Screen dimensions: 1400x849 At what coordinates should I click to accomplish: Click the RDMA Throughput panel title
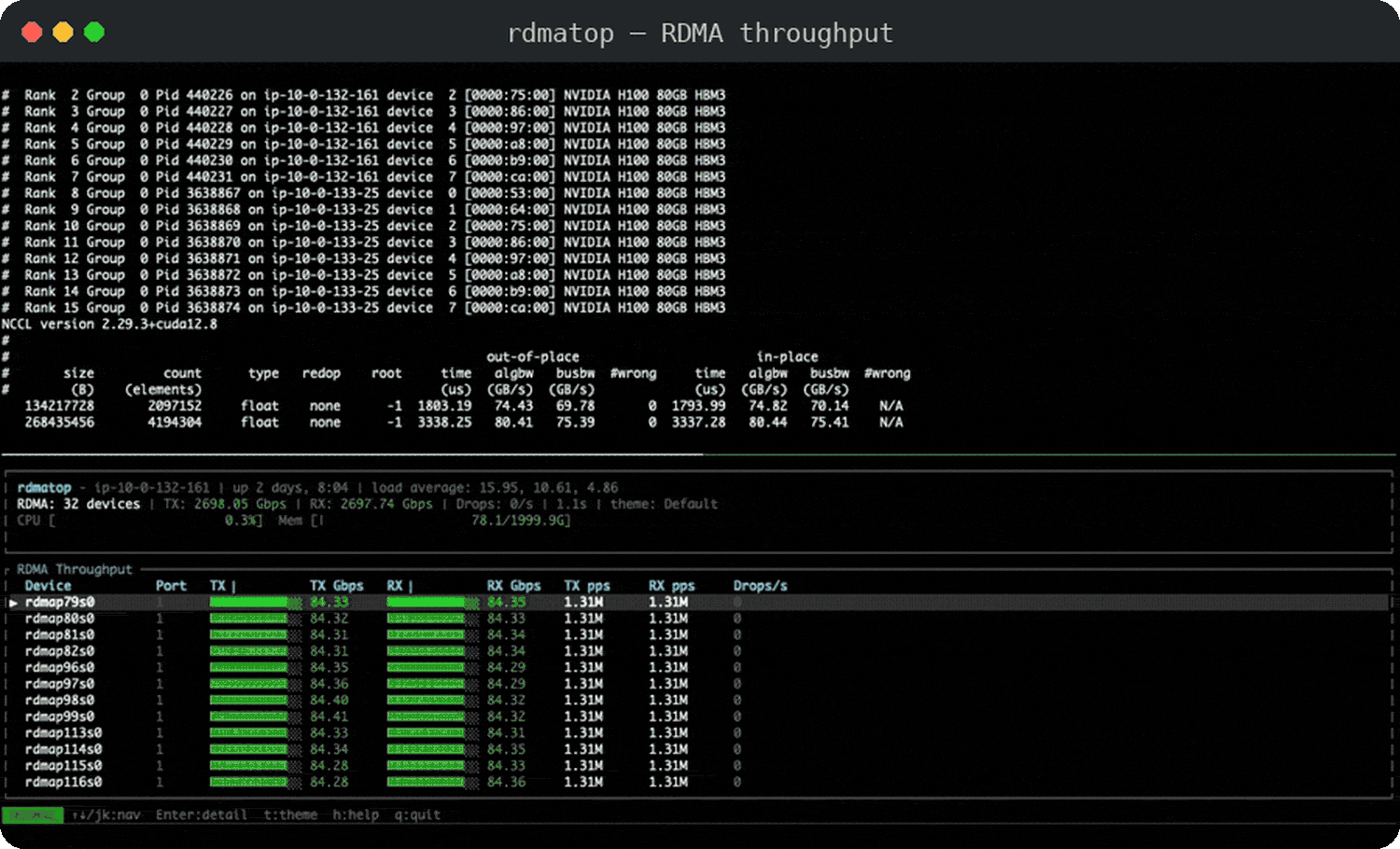pyautogui.click(x=75, y=569)
